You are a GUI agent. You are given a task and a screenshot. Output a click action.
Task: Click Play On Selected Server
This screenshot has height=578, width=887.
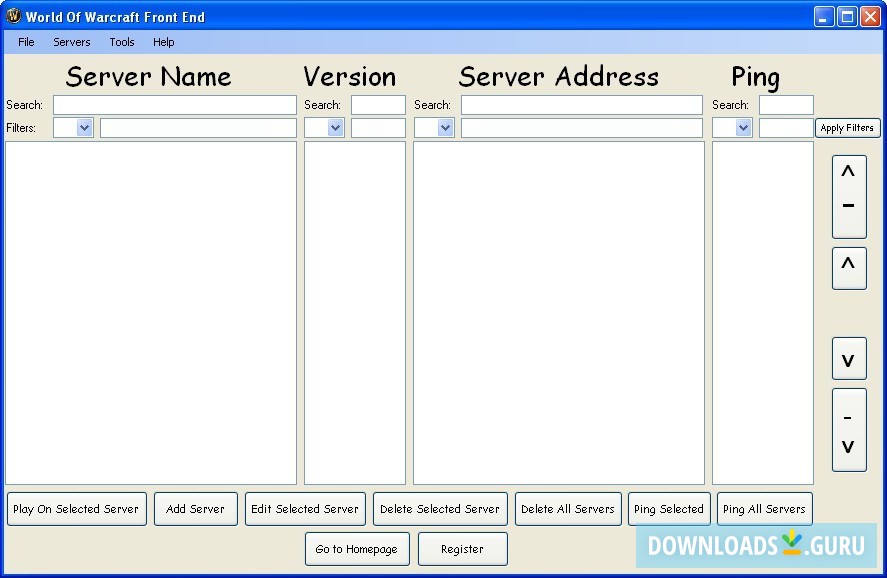click(76, 509)
